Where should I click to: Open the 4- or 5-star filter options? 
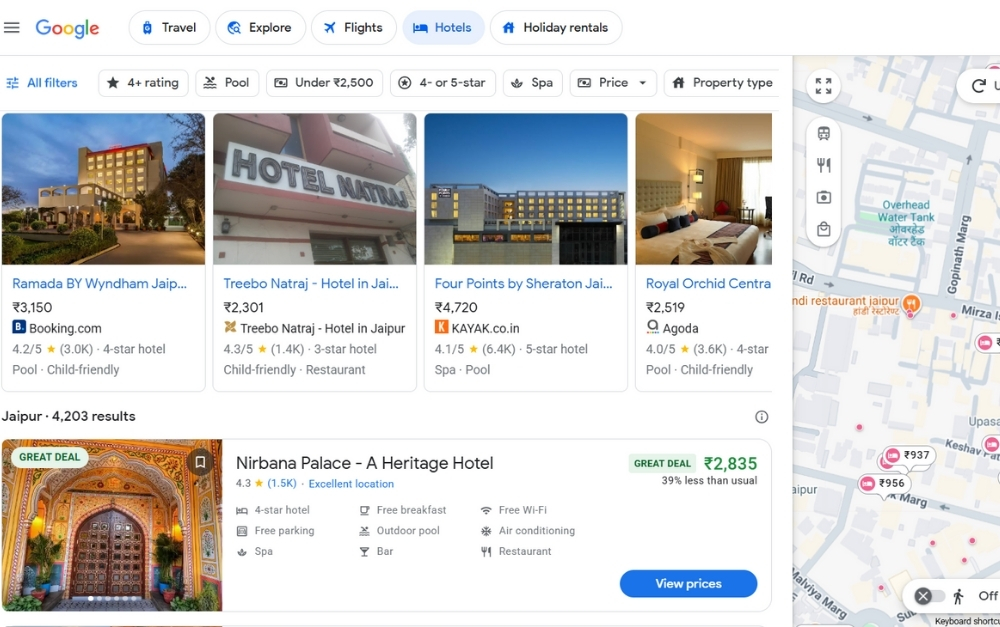click(443, 82)
